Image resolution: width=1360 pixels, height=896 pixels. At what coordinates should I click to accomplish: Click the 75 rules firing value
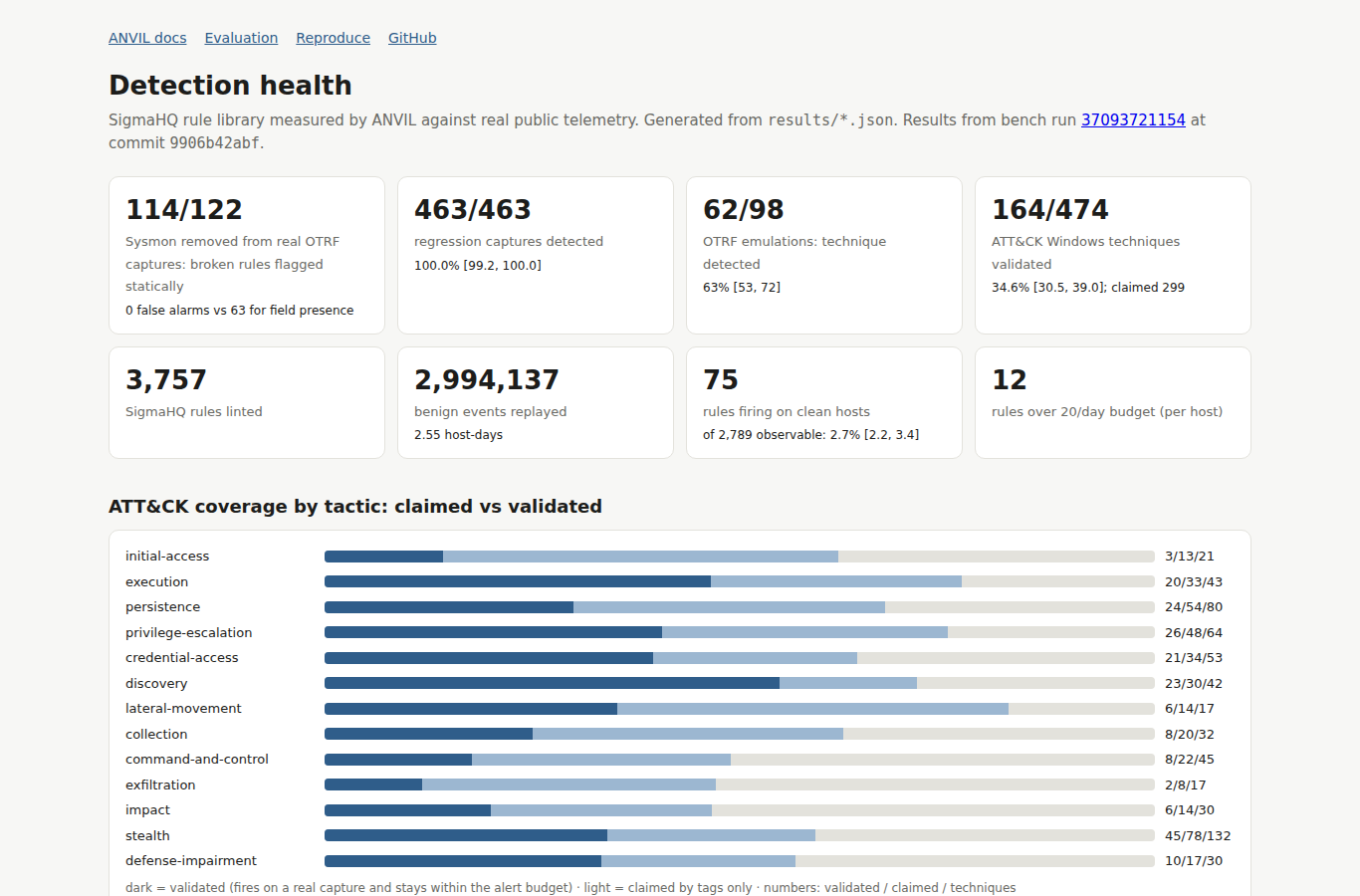pyautogui.click(x=721, y=380)
